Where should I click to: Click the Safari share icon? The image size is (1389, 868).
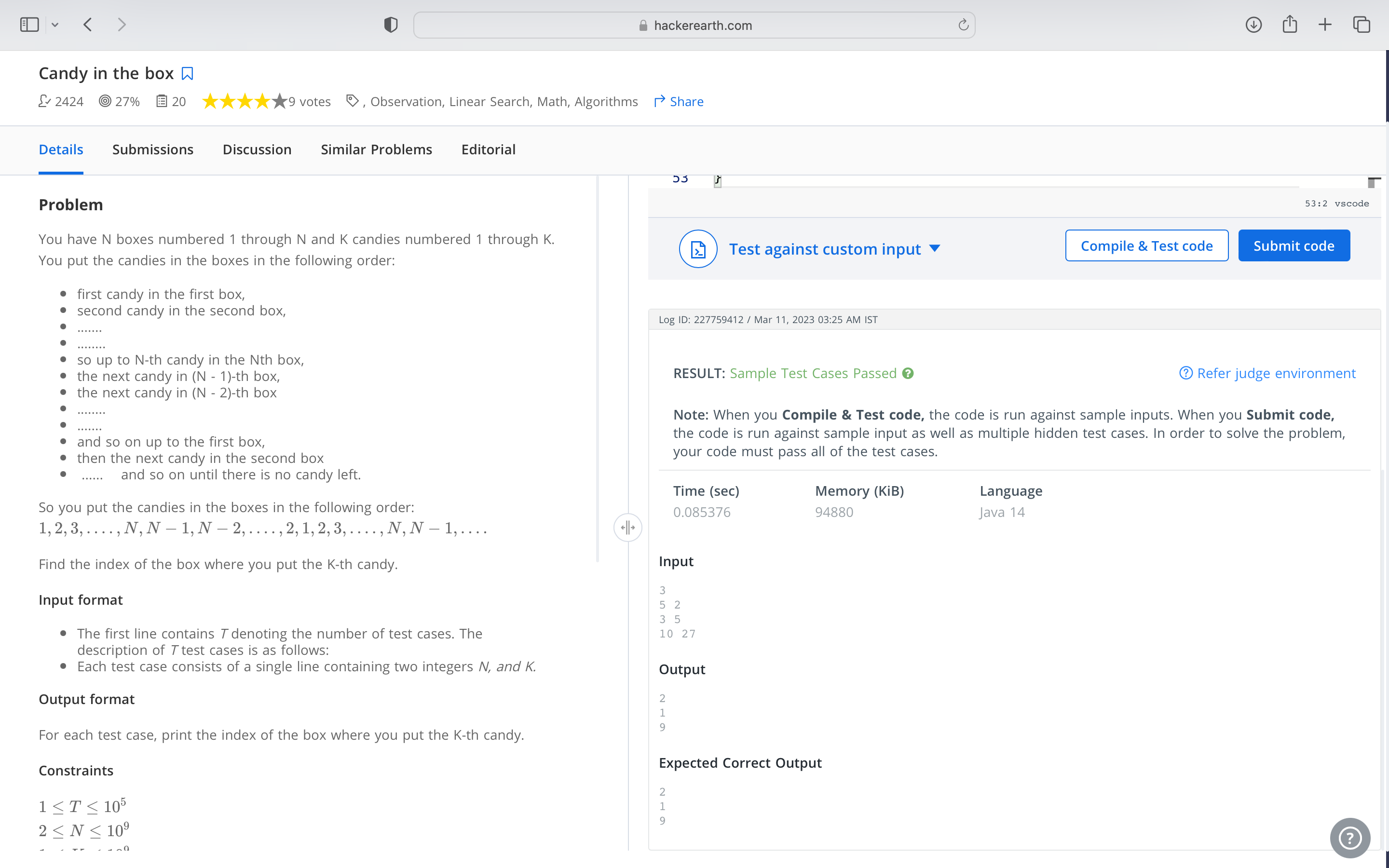[x=1290, y=25]
